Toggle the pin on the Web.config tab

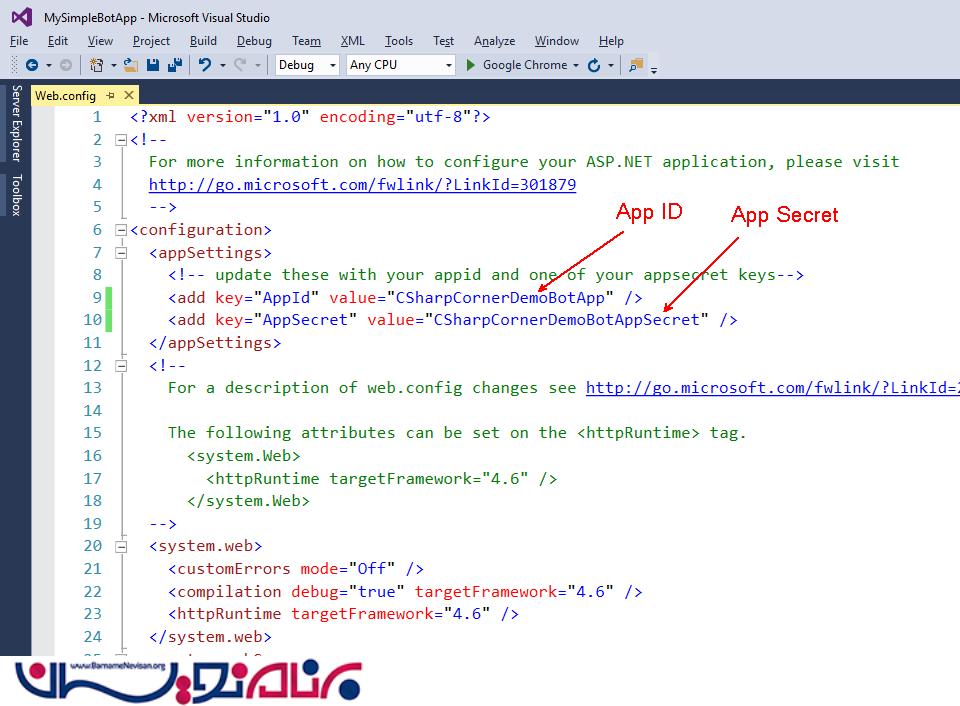pos(110,95)
